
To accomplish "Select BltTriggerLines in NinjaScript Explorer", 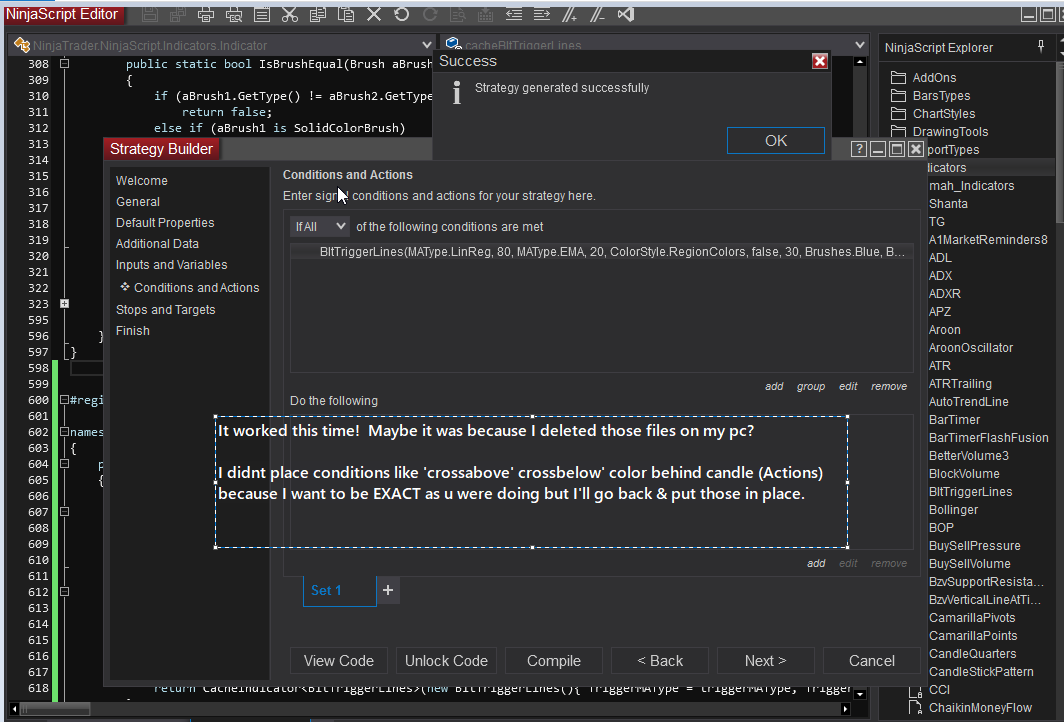I will tap(970, 491).
